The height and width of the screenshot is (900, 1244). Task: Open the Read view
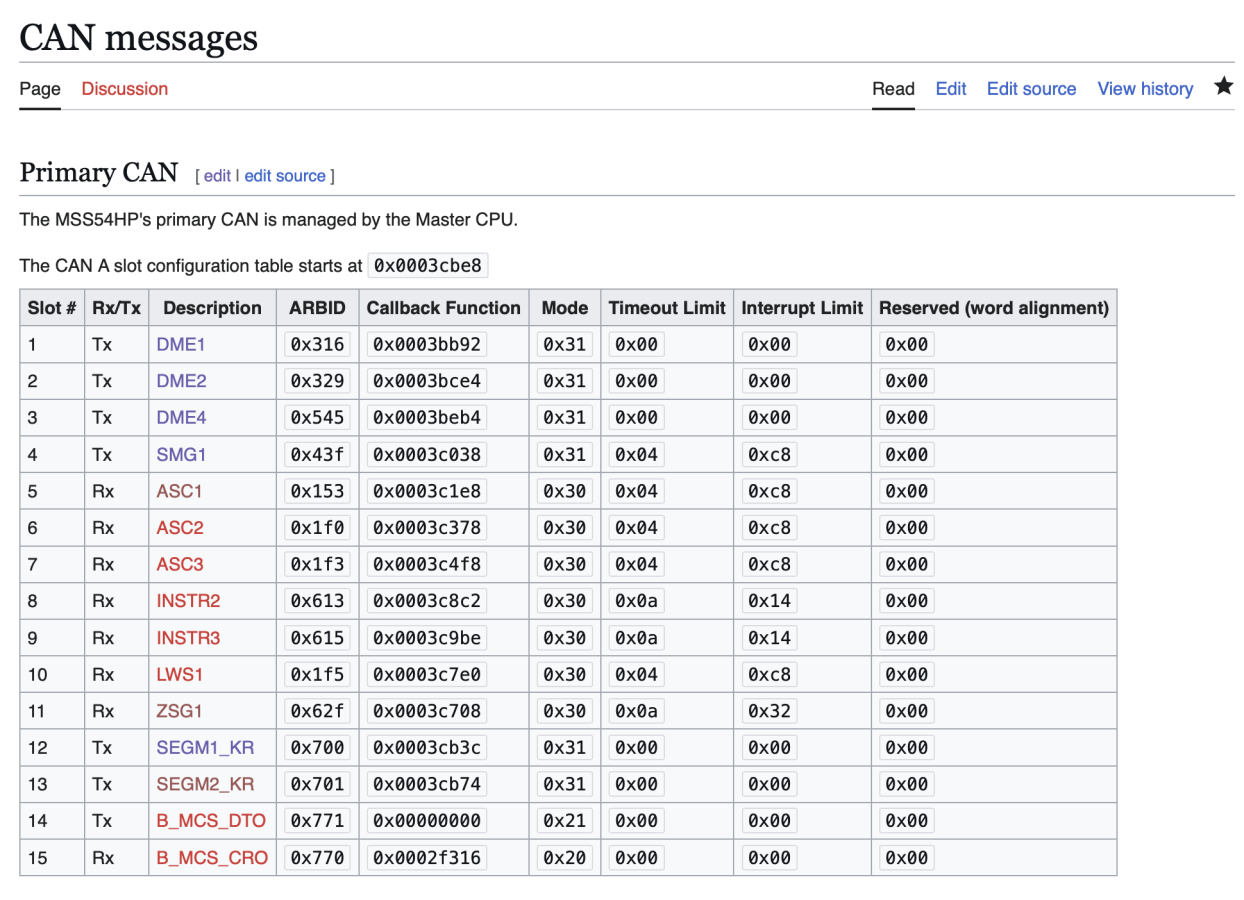(893, 88)
